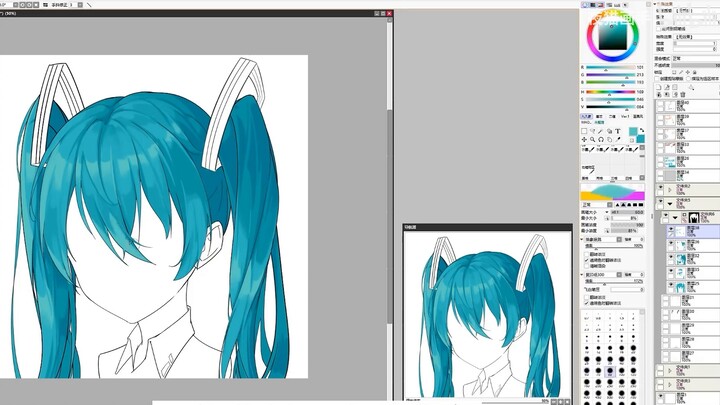Hide currently selected highlighted layer 38
This screenshot has height=405, width=720.
[670, 229]
